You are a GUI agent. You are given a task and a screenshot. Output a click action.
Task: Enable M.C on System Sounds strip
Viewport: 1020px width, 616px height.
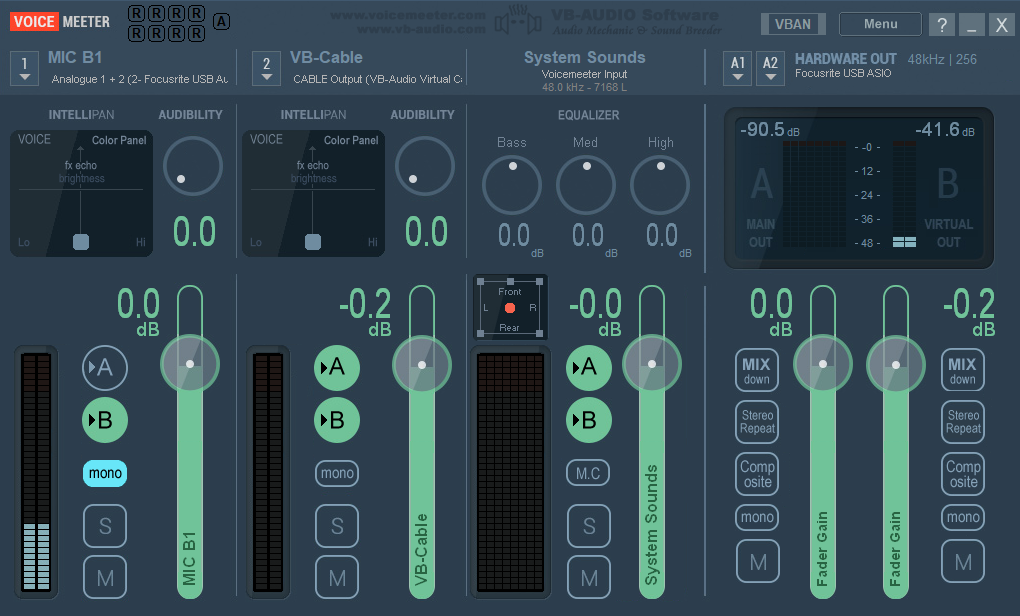pos(588,473)
